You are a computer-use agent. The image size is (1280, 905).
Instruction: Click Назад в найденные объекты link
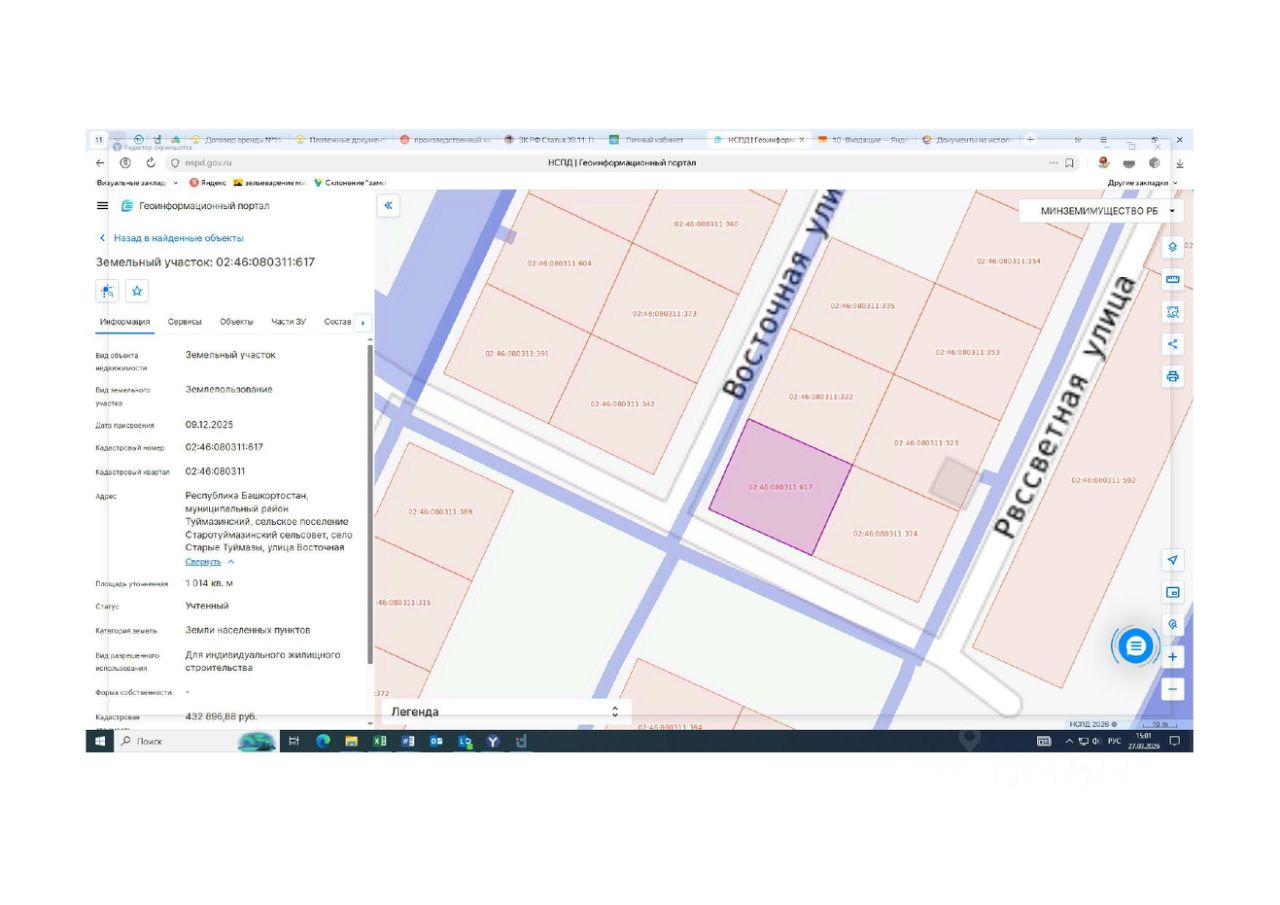tap(171, 238)
